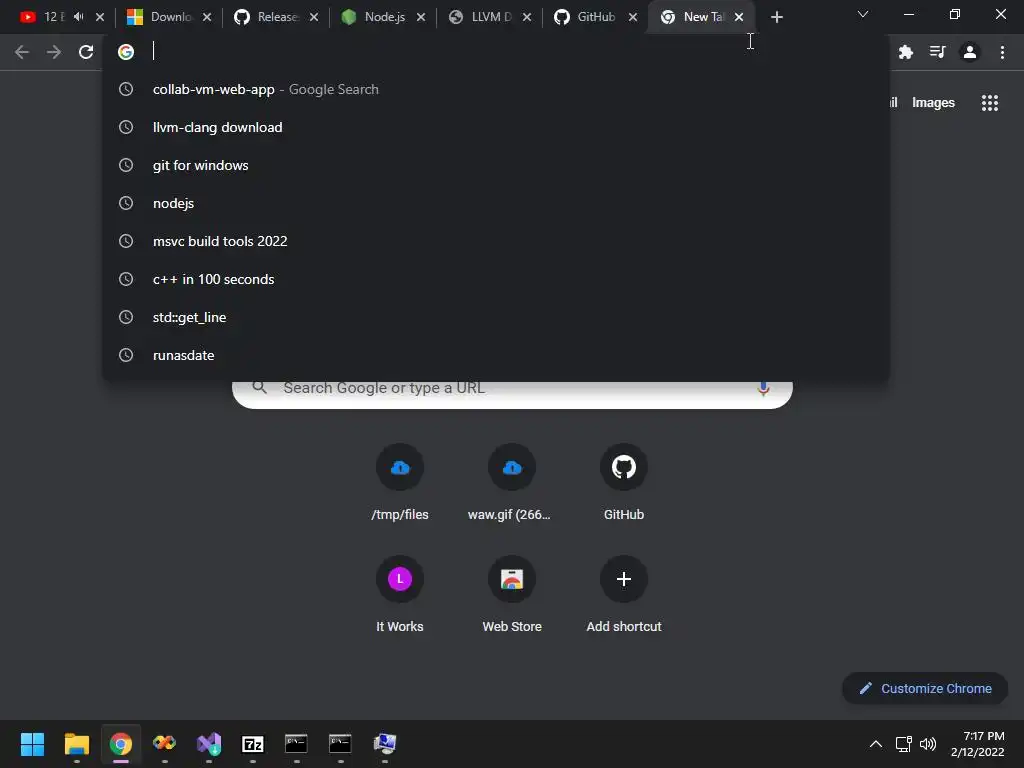This screenshot has width=1024, height=768.
Task: Open File Explorer from taskbar
Action: click(76, 744)
